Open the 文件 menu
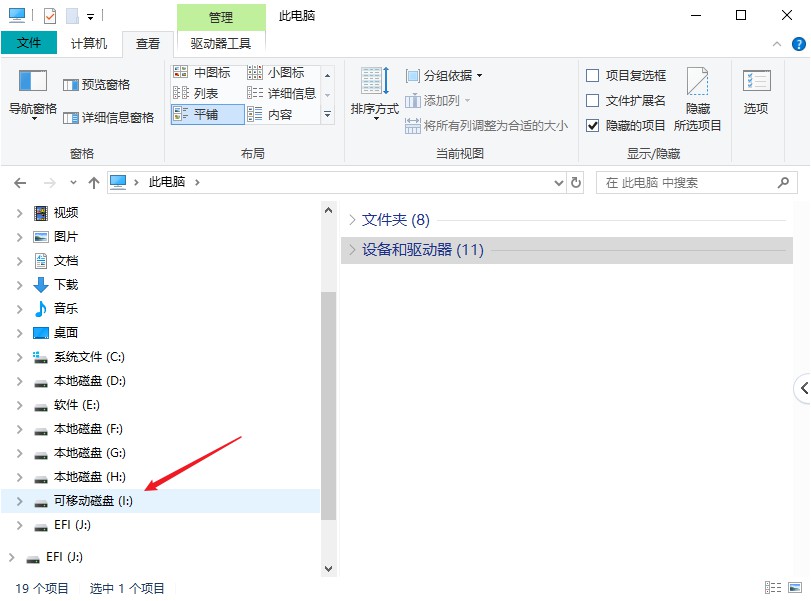Viewport: 811px width, 601px height. (x=29, y=43)
